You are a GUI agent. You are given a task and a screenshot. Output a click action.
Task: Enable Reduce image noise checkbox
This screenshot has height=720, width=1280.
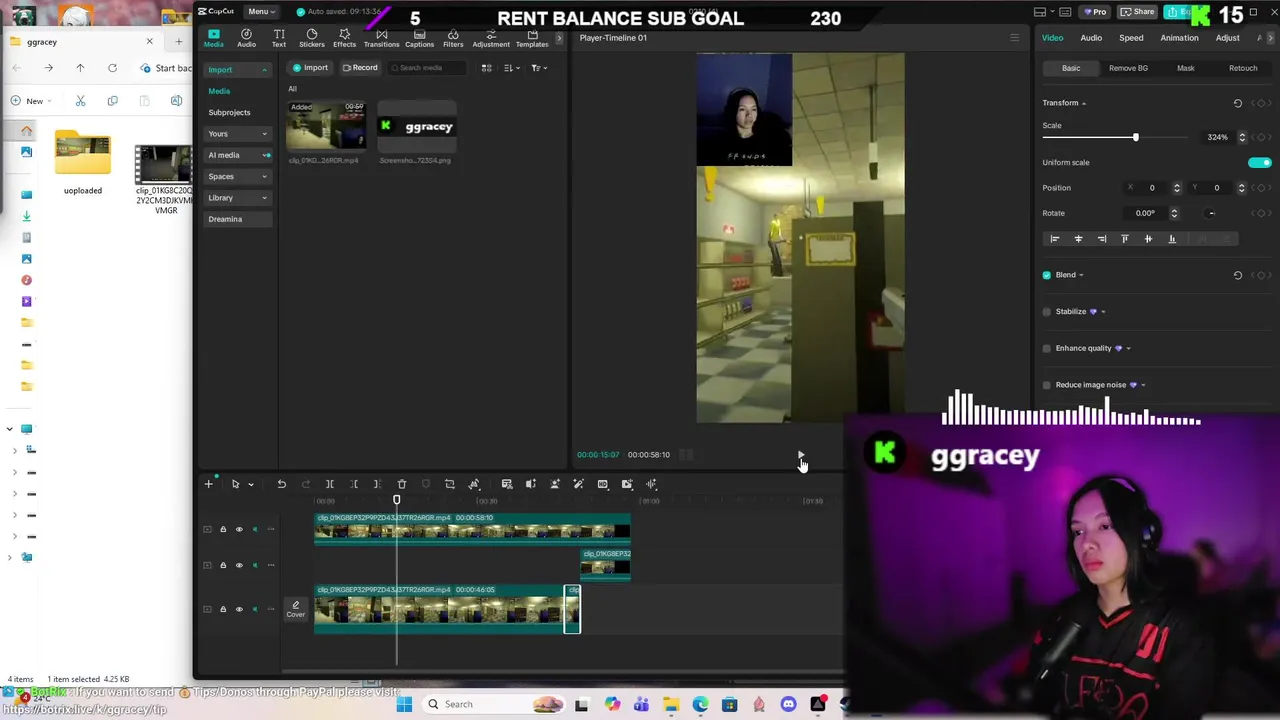tap(1047, 385)
